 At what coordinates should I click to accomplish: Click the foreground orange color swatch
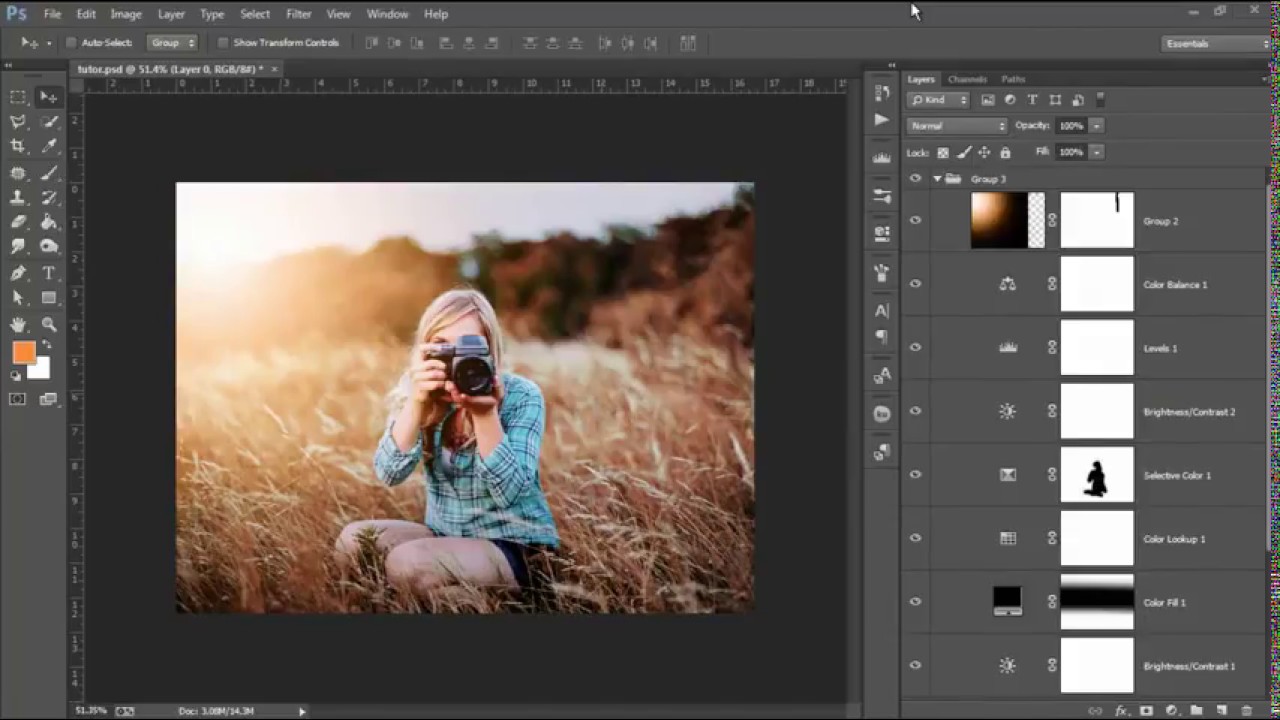(23, 352)
